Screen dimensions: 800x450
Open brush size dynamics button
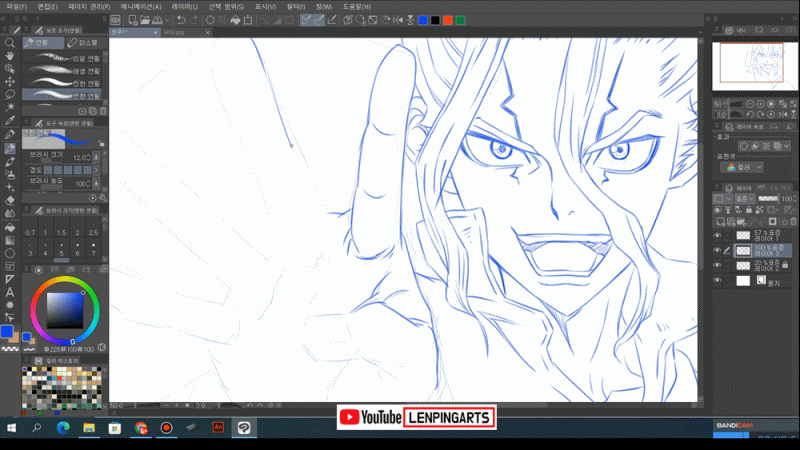(x=96, y=158)
